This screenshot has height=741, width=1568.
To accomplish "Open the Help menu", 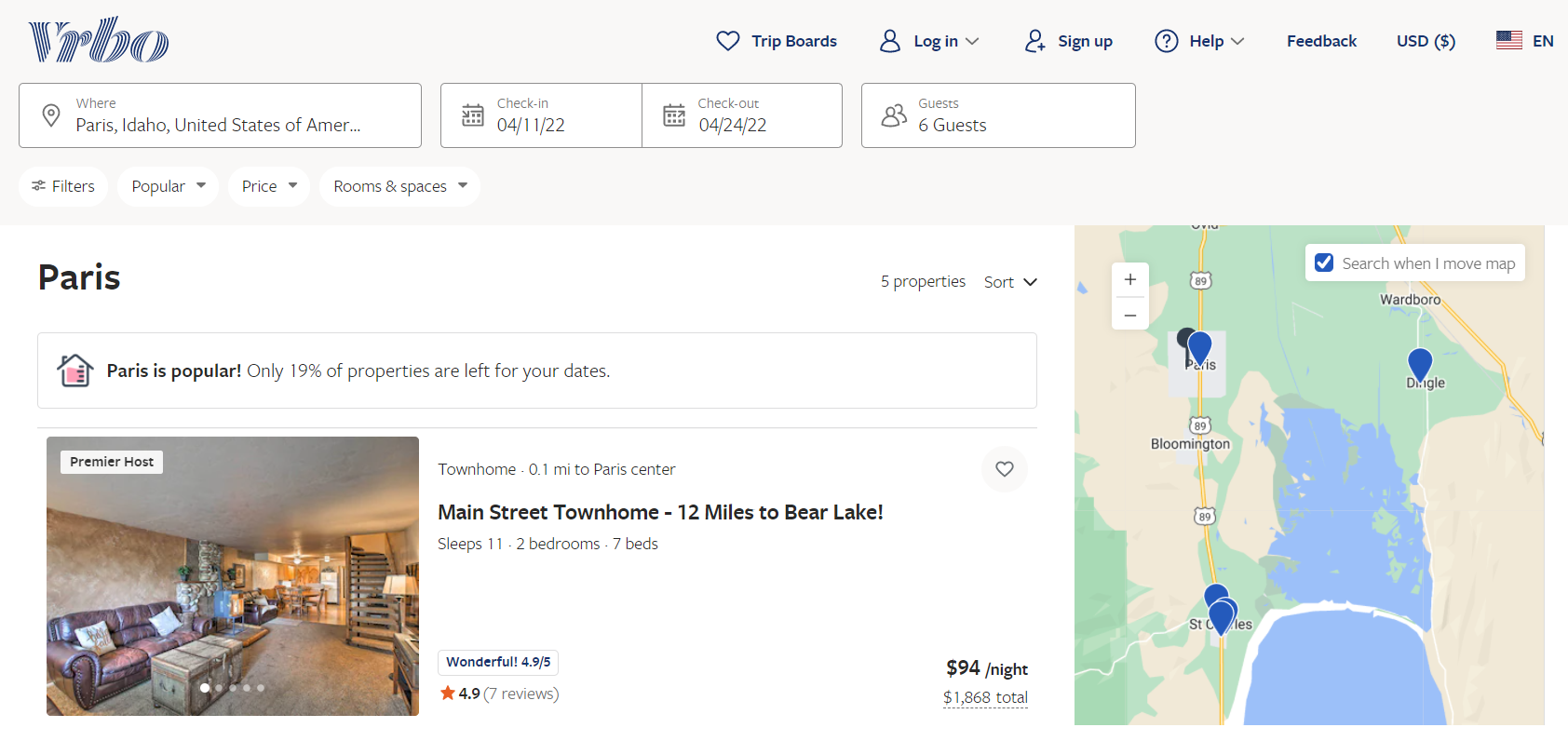I will [1199, 41].
